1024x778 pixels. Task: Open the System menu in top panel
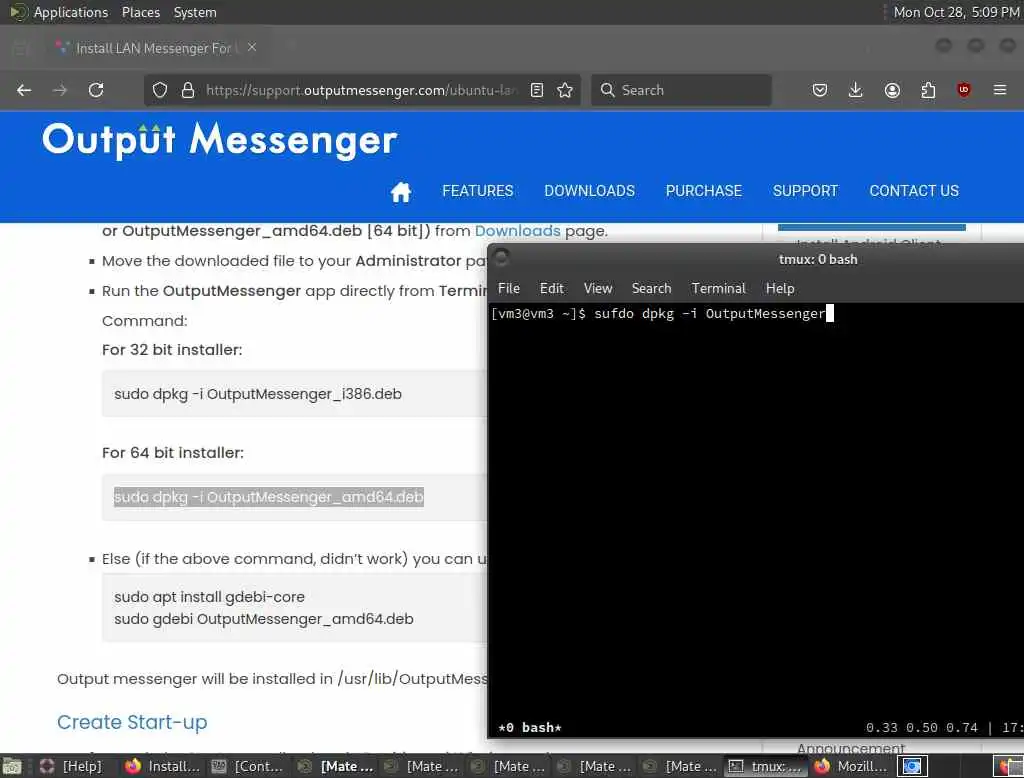click(x=195, y=12)
